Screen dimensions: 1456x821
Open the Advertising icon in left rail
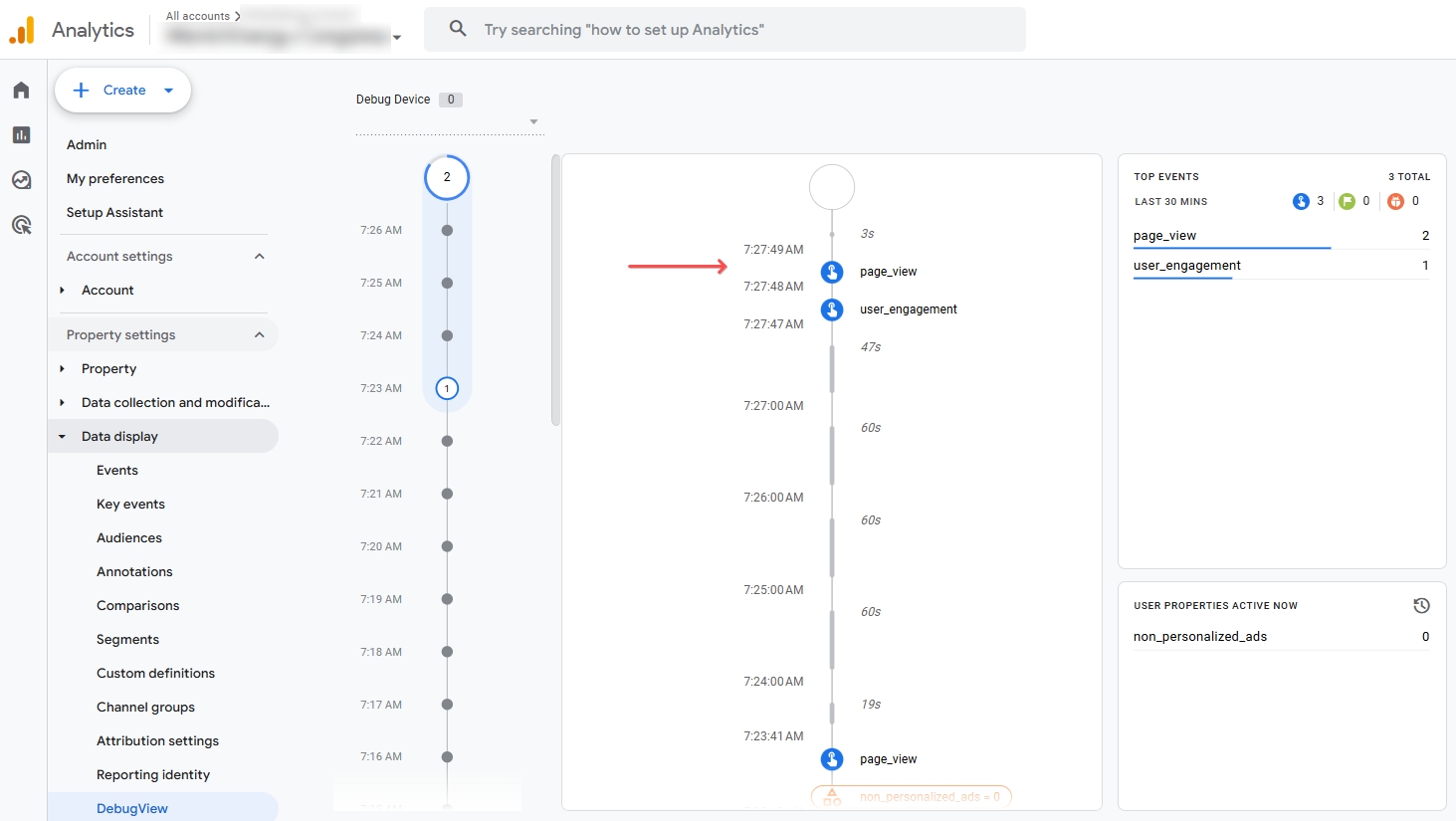tap(21, 225)
